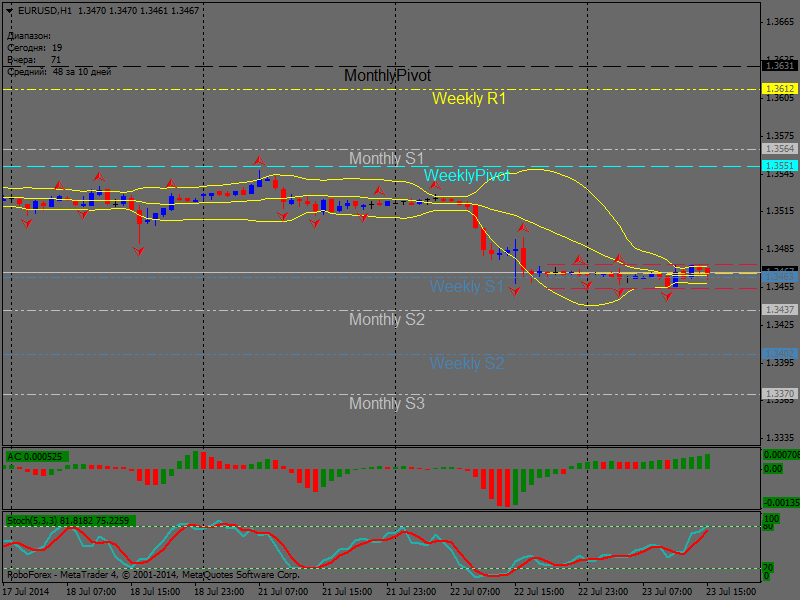Select the gray 1.3564 price tag
Screen dimensions: 800x600
[779, 148]
